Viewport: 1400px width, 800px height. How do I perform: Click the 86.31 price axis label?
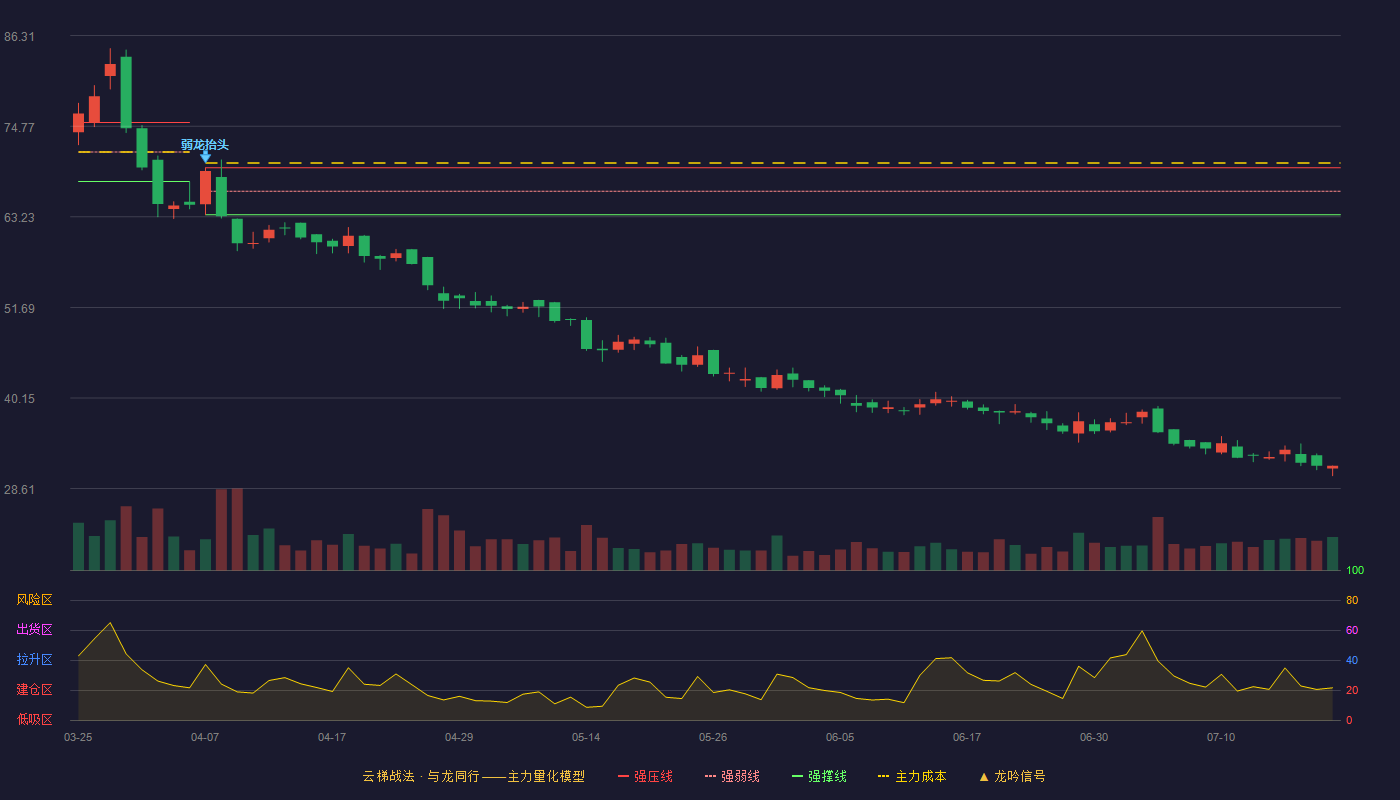pos(20,37)
